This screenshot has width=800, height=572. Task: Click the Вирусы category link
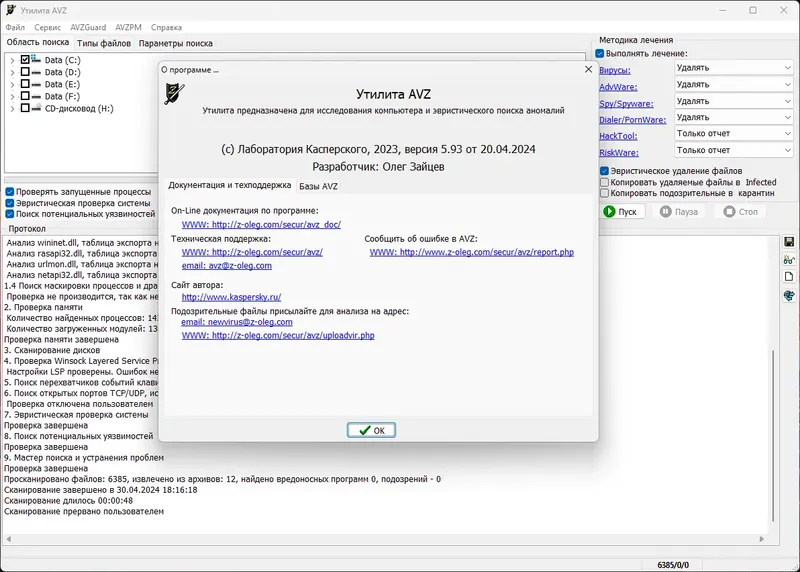(615, 70)
